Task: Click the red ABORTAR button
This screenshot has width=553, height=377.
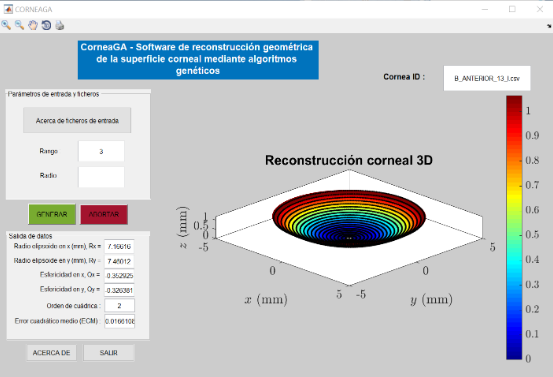Action: click(104, 214)
